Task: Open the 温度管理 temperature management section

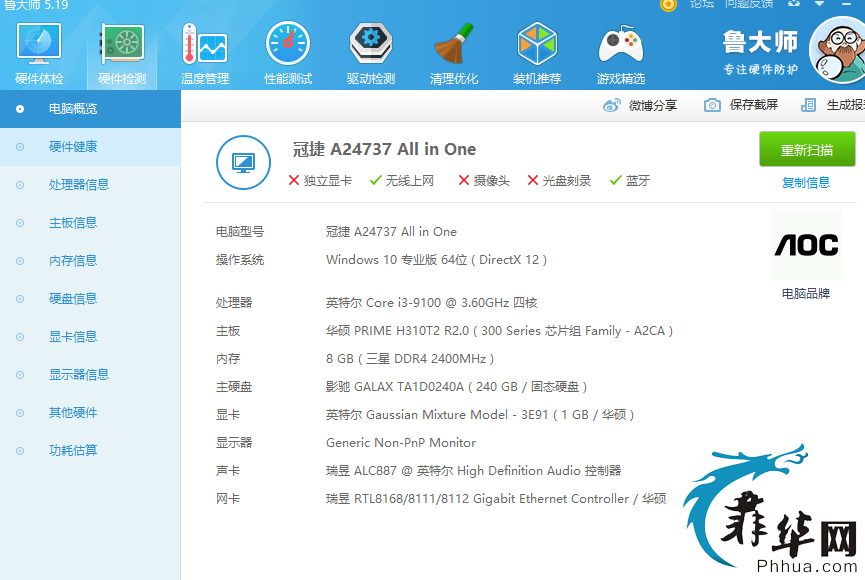Action: [x=205, y=54]
